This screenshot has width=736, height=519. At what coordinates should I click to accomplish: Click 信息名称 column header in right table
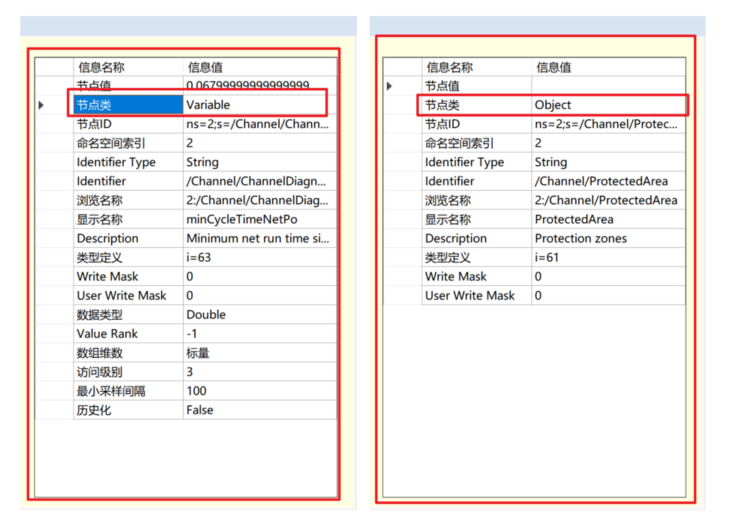tap(476, 67)
